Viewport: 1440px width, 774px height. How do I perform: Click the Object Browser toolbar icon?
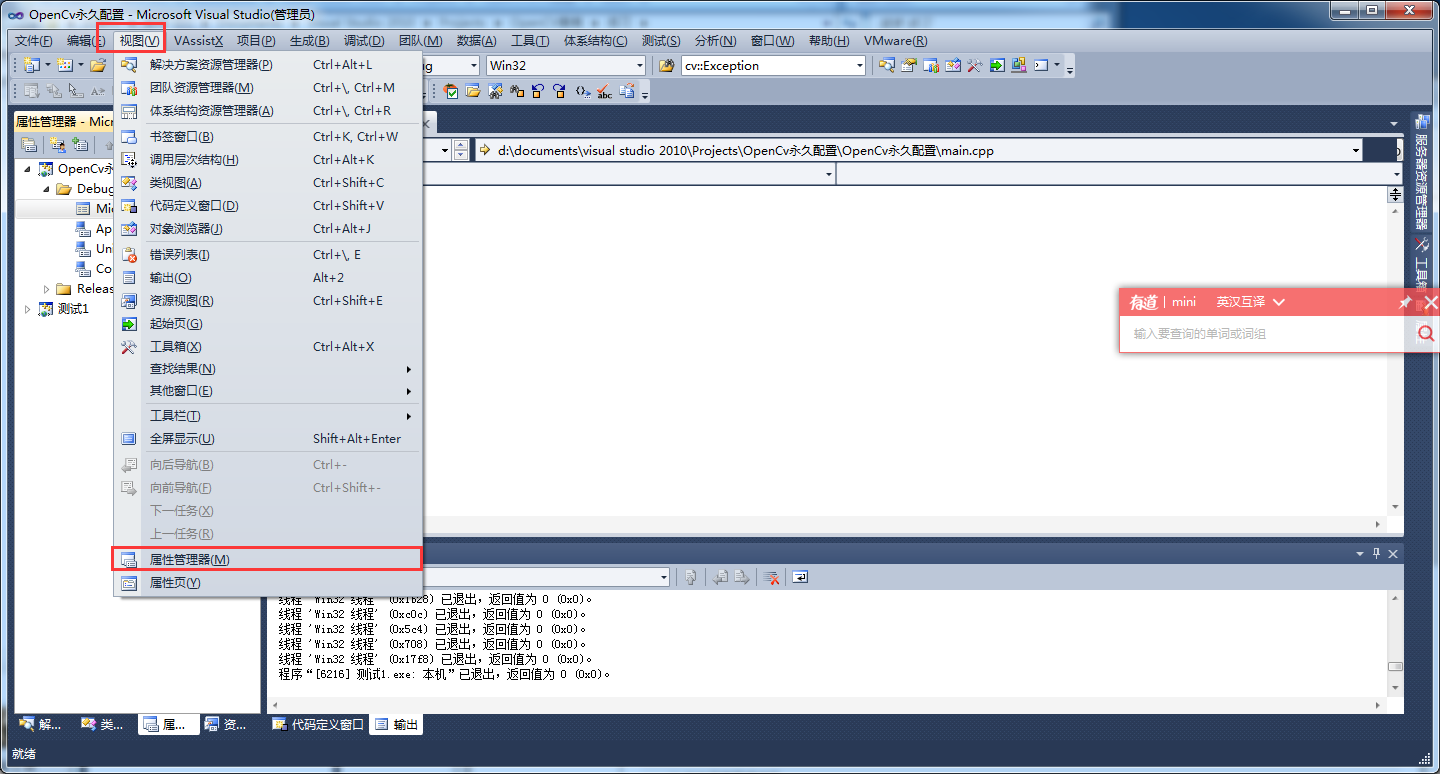[x=953, y=66]
